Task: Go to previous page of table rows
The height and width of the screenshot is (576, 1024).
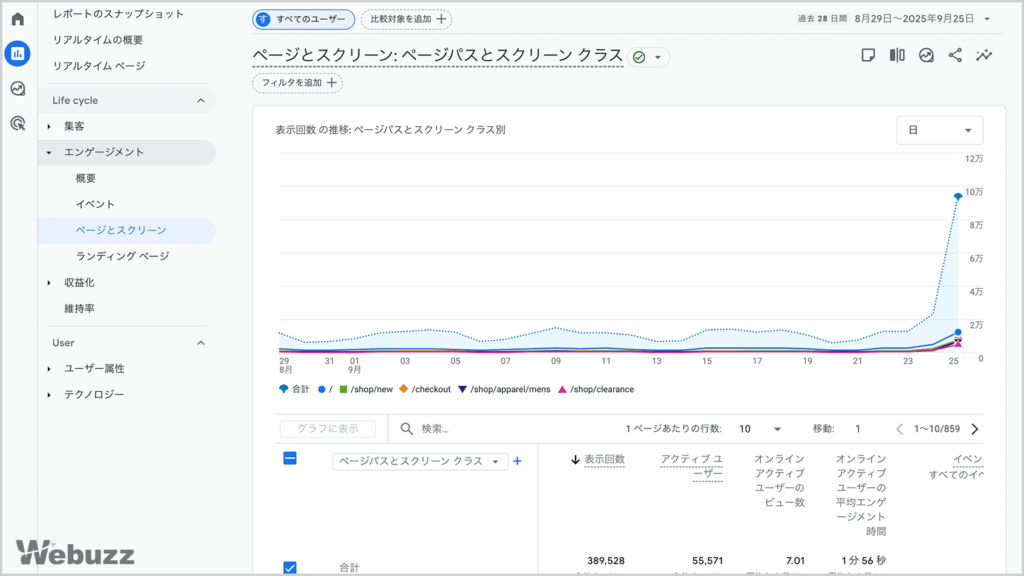Action: [x=899, y=429]
